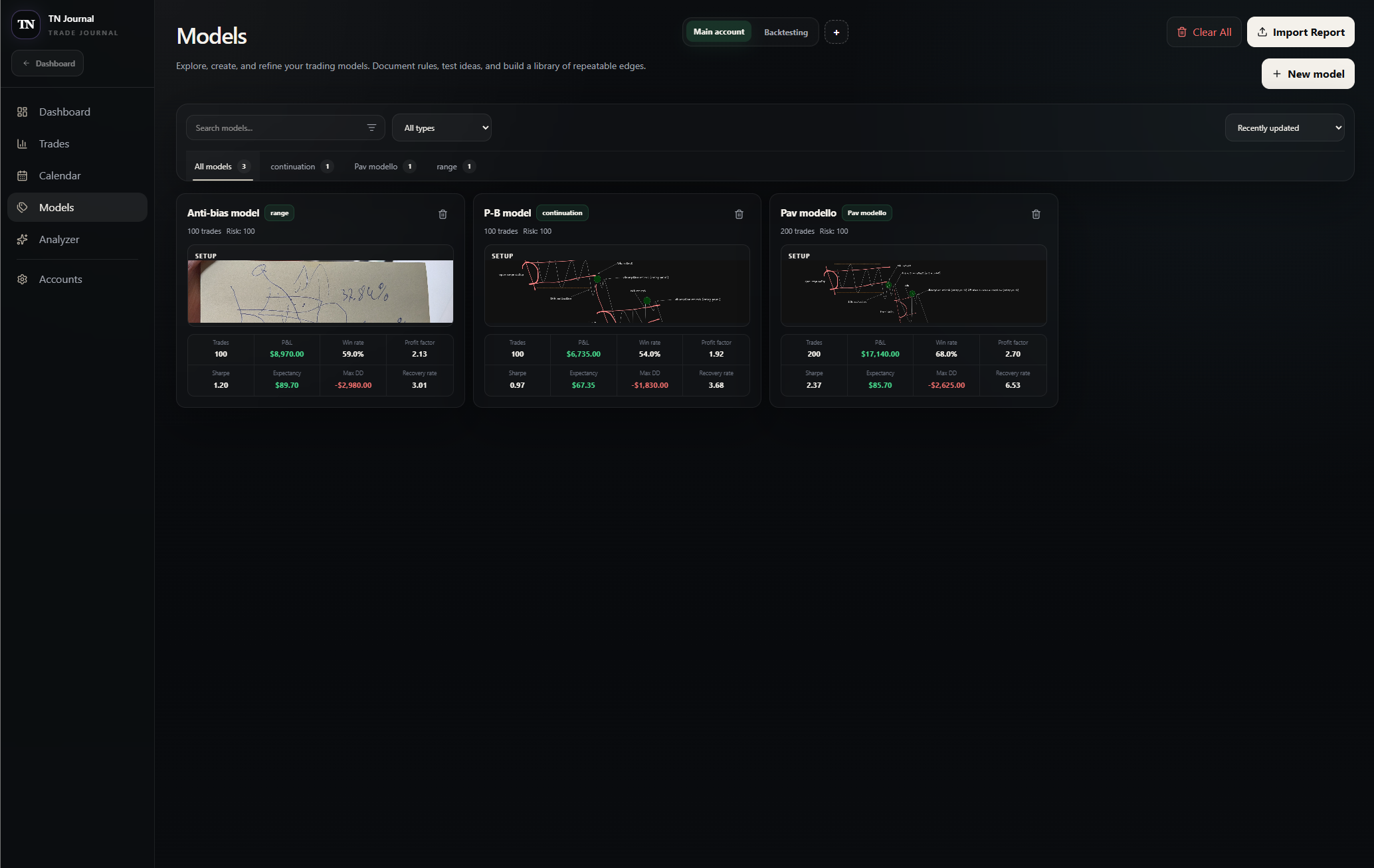Click the Models tag icon

[22, 207]
